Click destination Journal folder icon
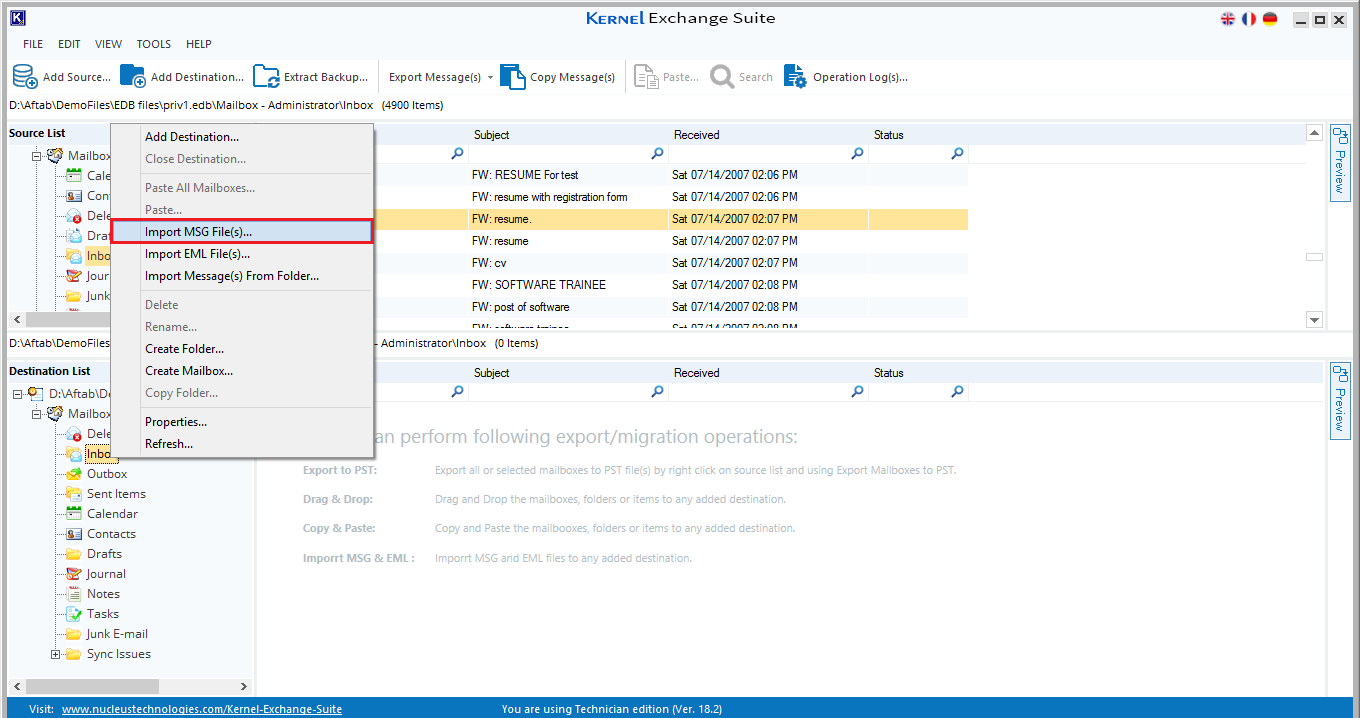The height and width of the screenshot is (718, 1360). [x=74, y=574]
